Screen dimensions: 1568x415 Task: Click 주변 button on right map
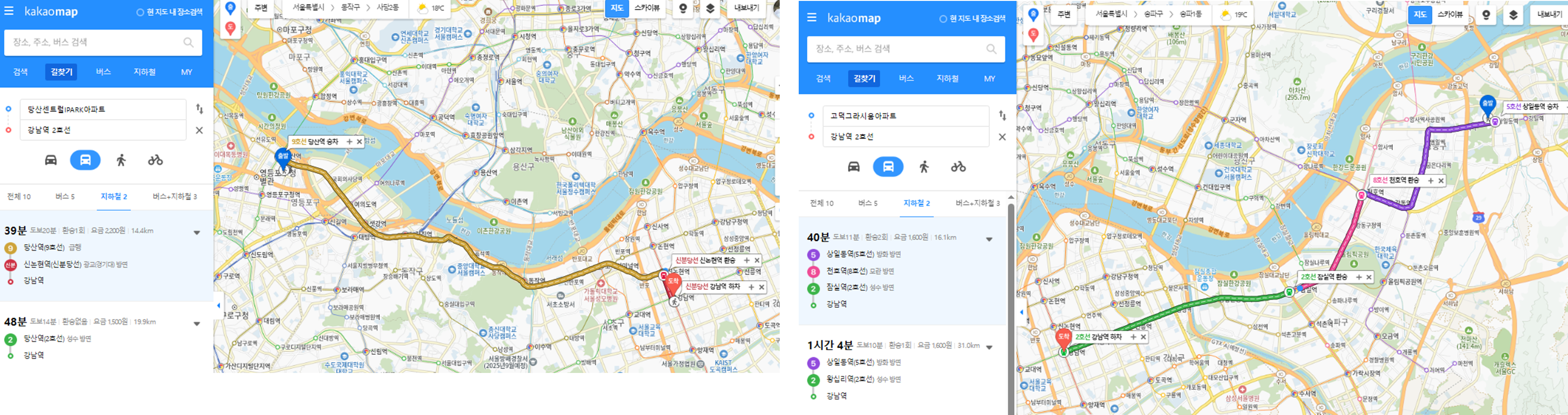point(1063,14)
